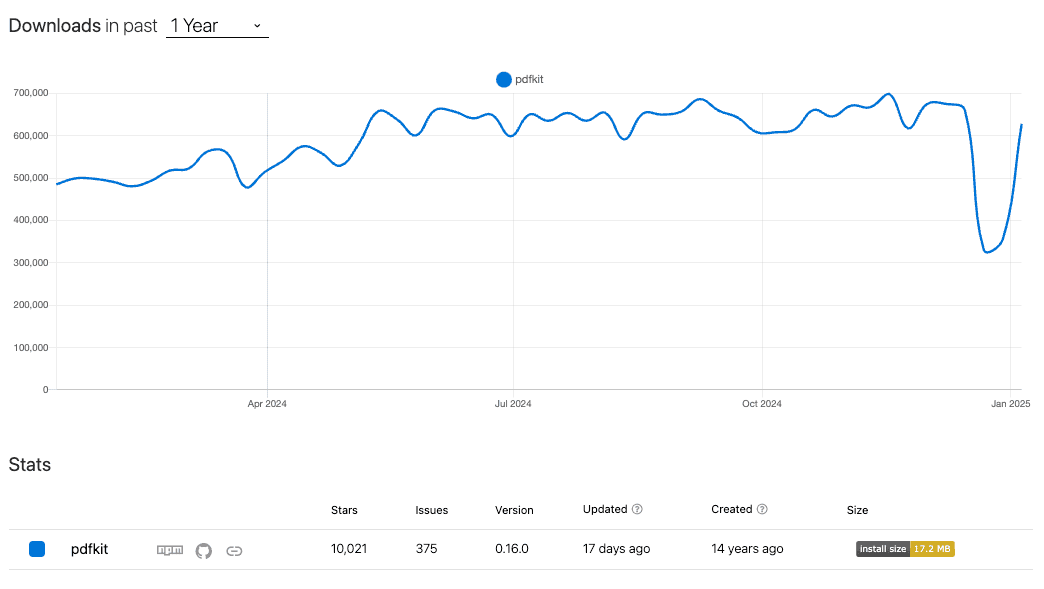Toggle the blue pdfkit checkbox in the Stats table

click(x=37, y=549)
